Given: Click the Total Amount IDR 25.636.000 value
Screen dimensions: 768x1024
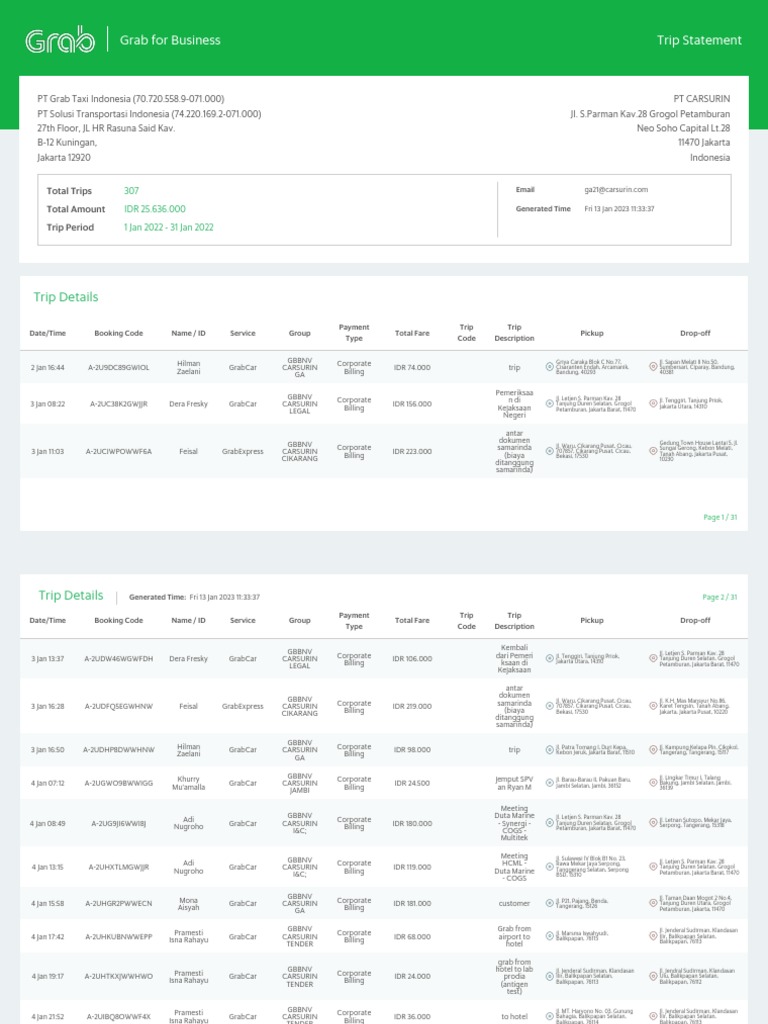Looking at the screenshot, I should click(155, 209).
